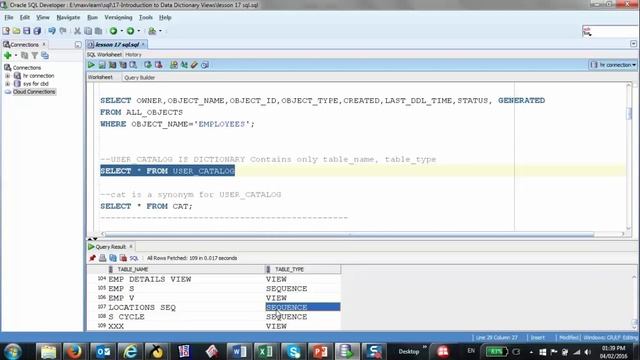The height and width of the screenshot is (360, 640).
Task: Open the editor tab list dropdown
Action: (x=633, y=44)
